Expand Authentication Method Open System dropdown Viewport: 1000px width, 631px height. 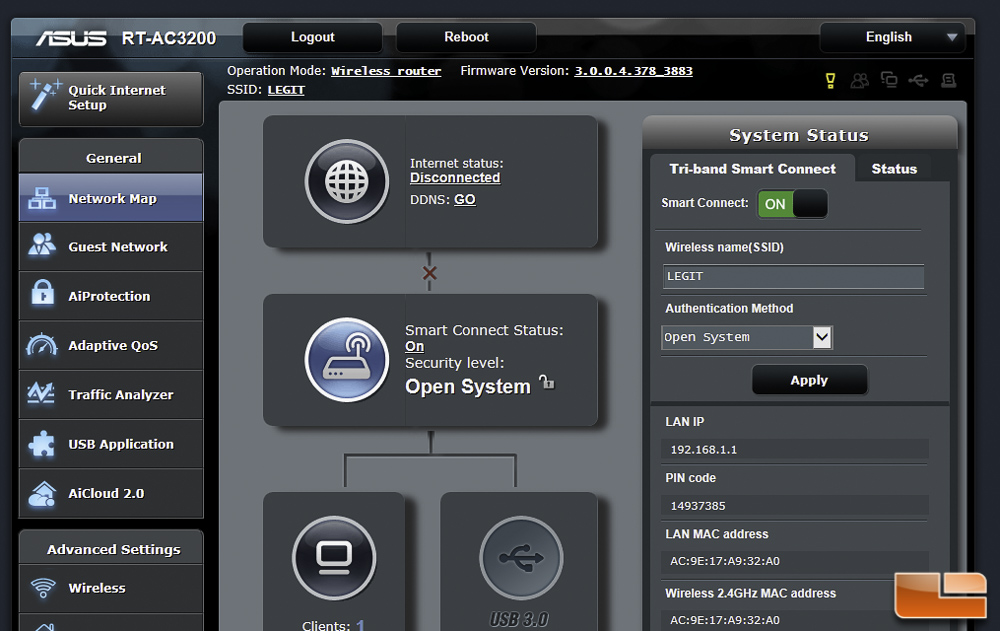point(747,338)
